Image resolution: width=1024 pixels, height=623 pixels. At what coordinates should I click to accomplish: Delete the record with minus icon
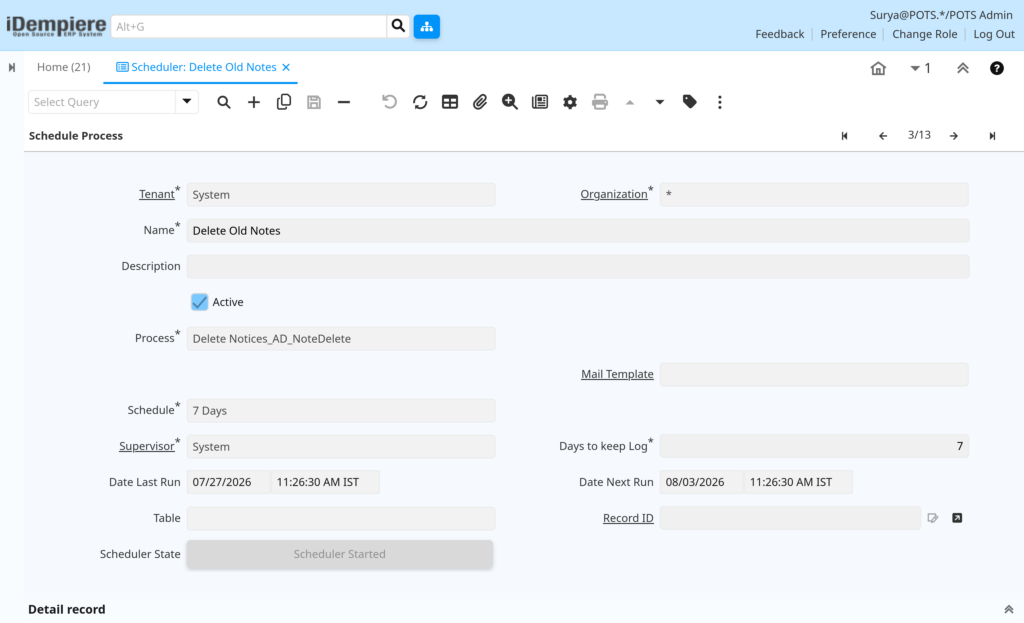[344, 102]
